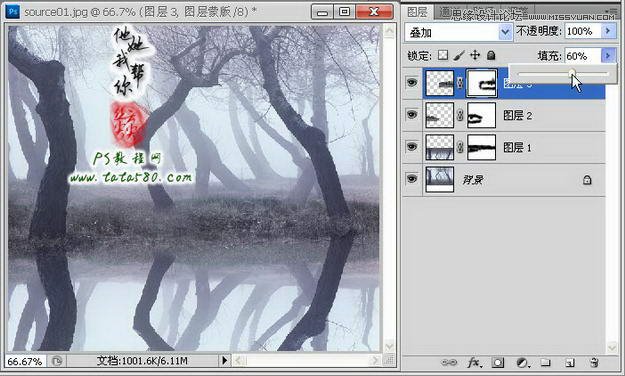The image size is (625, 376).
Task: Click the link layers chain icon
Action: click(x=449, y=362)
